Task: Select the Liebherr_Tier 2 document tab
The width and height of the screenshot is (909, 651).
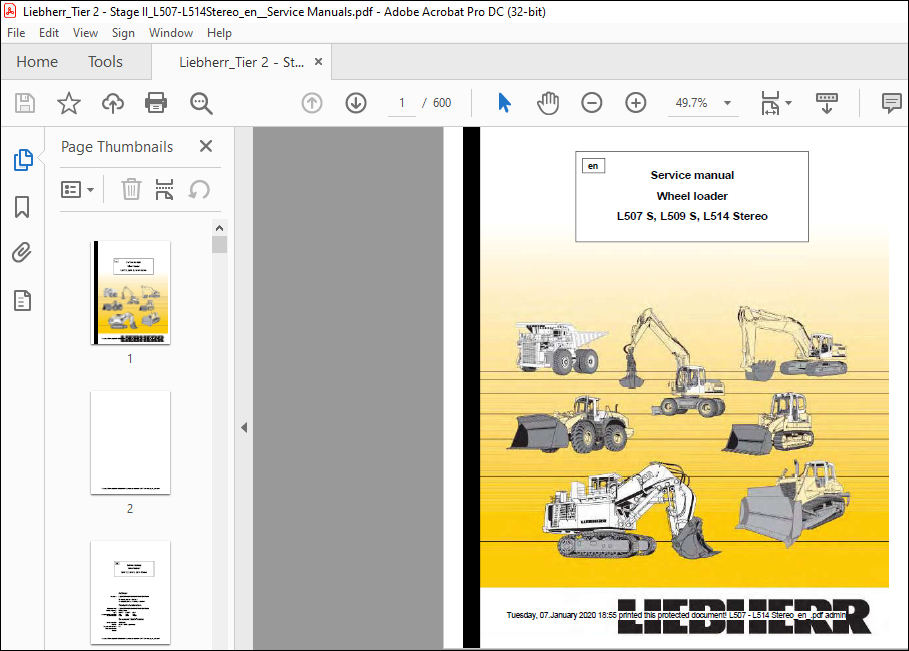Action: (x=241, y=62)
